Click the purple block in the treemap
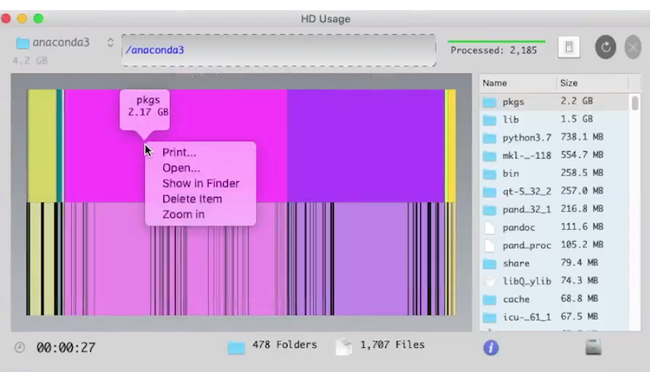 coord(366,146)
